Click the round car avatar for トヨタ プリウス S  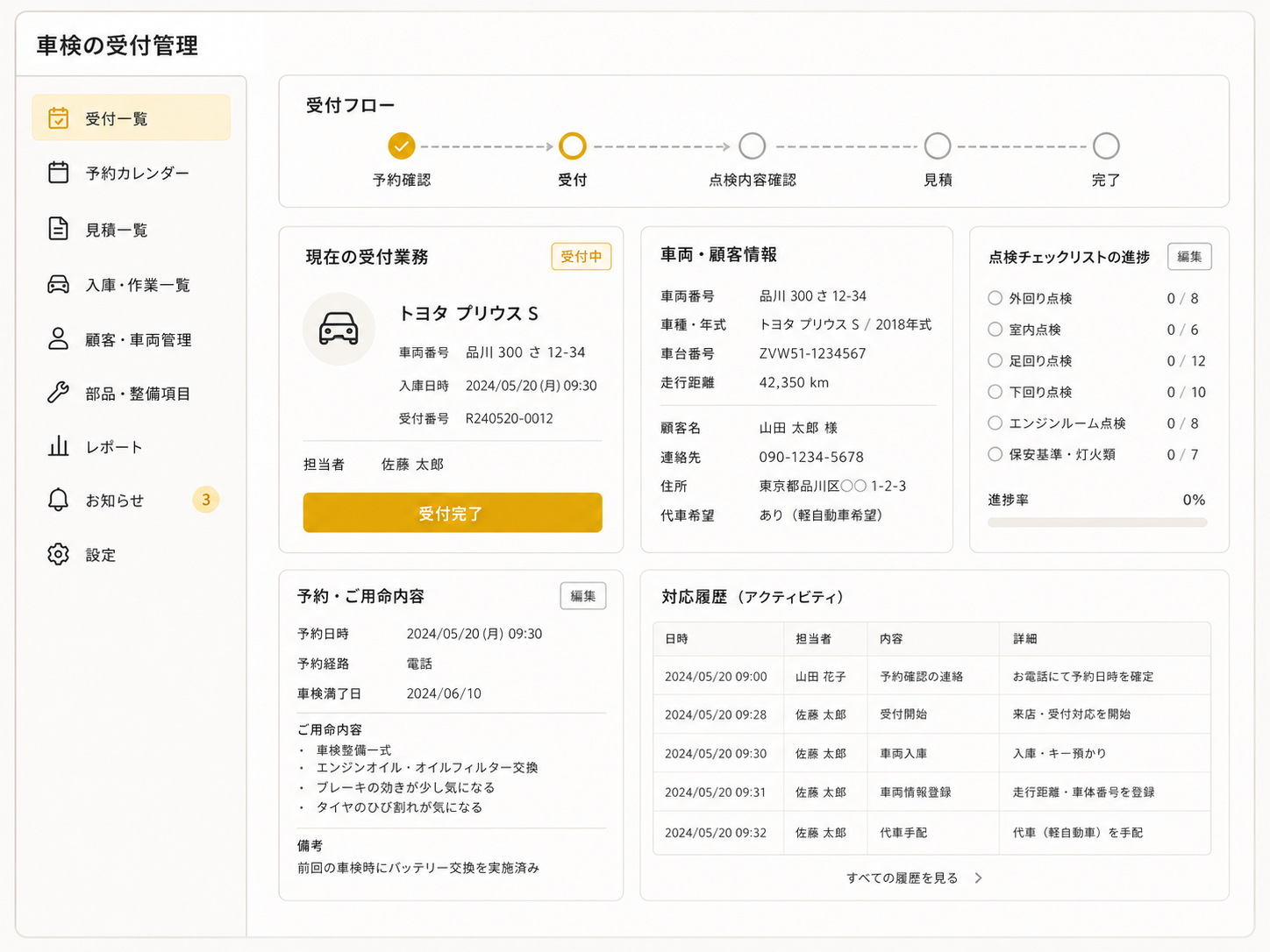[x=339, y=329]
